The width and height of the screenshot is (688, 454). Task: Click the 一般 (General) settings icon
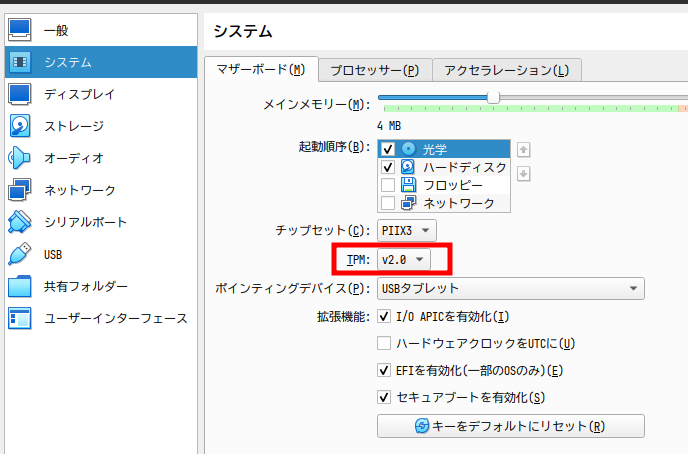(21, 30)
